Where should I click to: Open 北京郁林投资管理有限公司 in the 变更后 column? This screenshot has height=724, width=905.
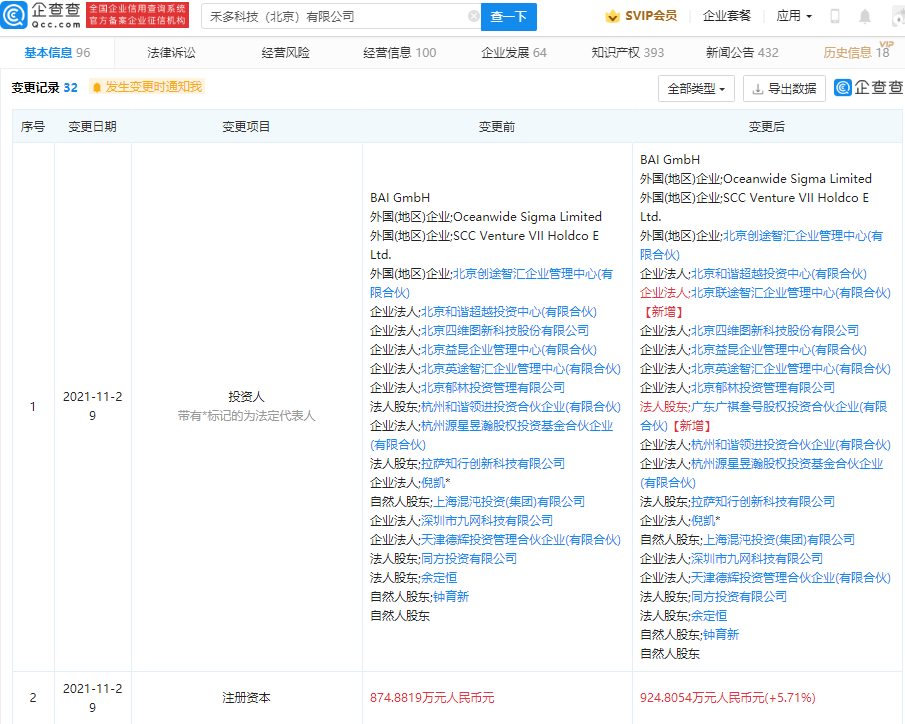762,388
